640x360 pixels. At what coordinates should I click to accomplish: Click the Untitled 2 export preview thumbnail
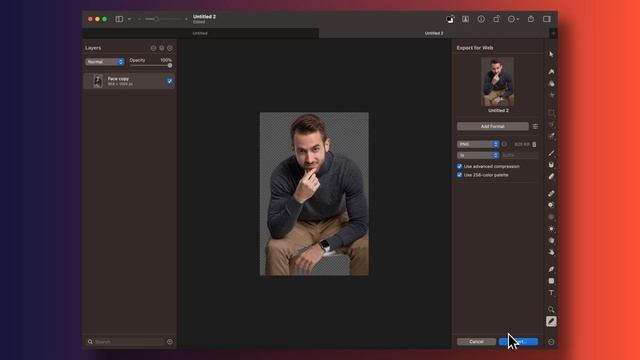coord(498,82)
